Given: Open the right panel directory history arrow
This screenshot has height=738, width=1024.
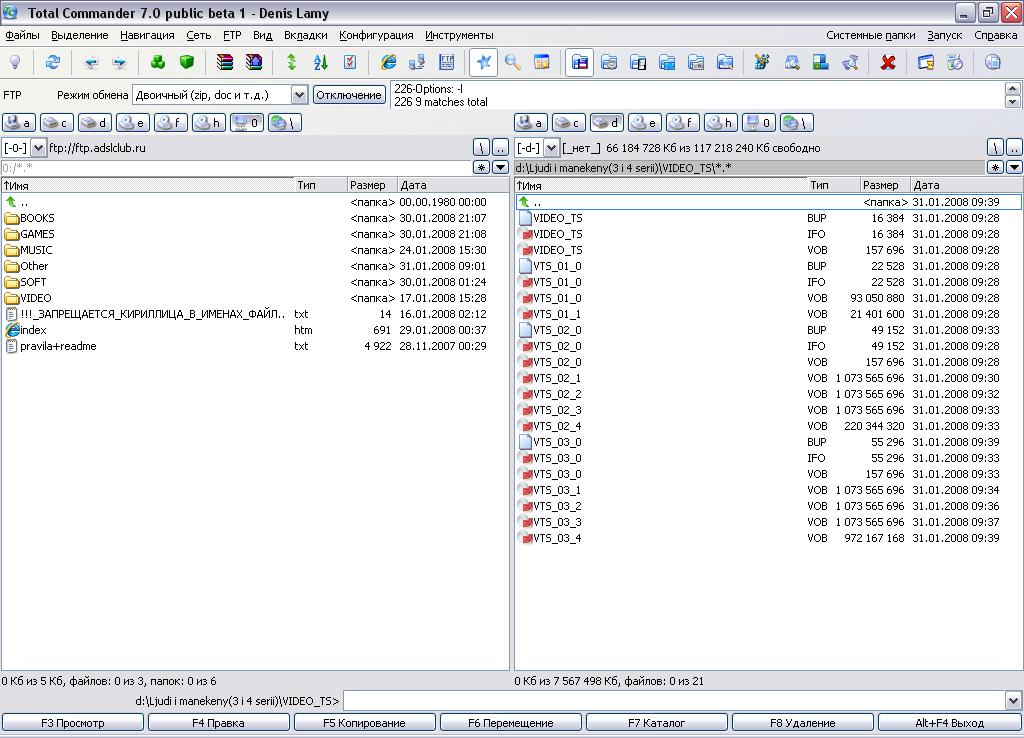Looking at the screenshot, I should (1014, 168).
